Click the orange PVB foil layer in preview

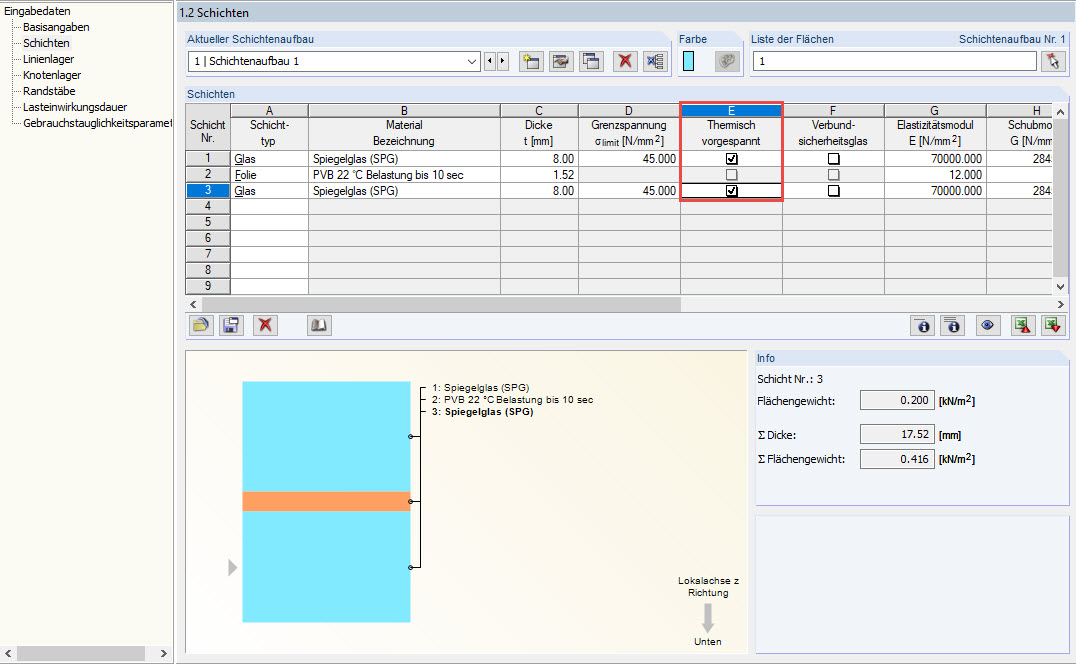[326, 502]
